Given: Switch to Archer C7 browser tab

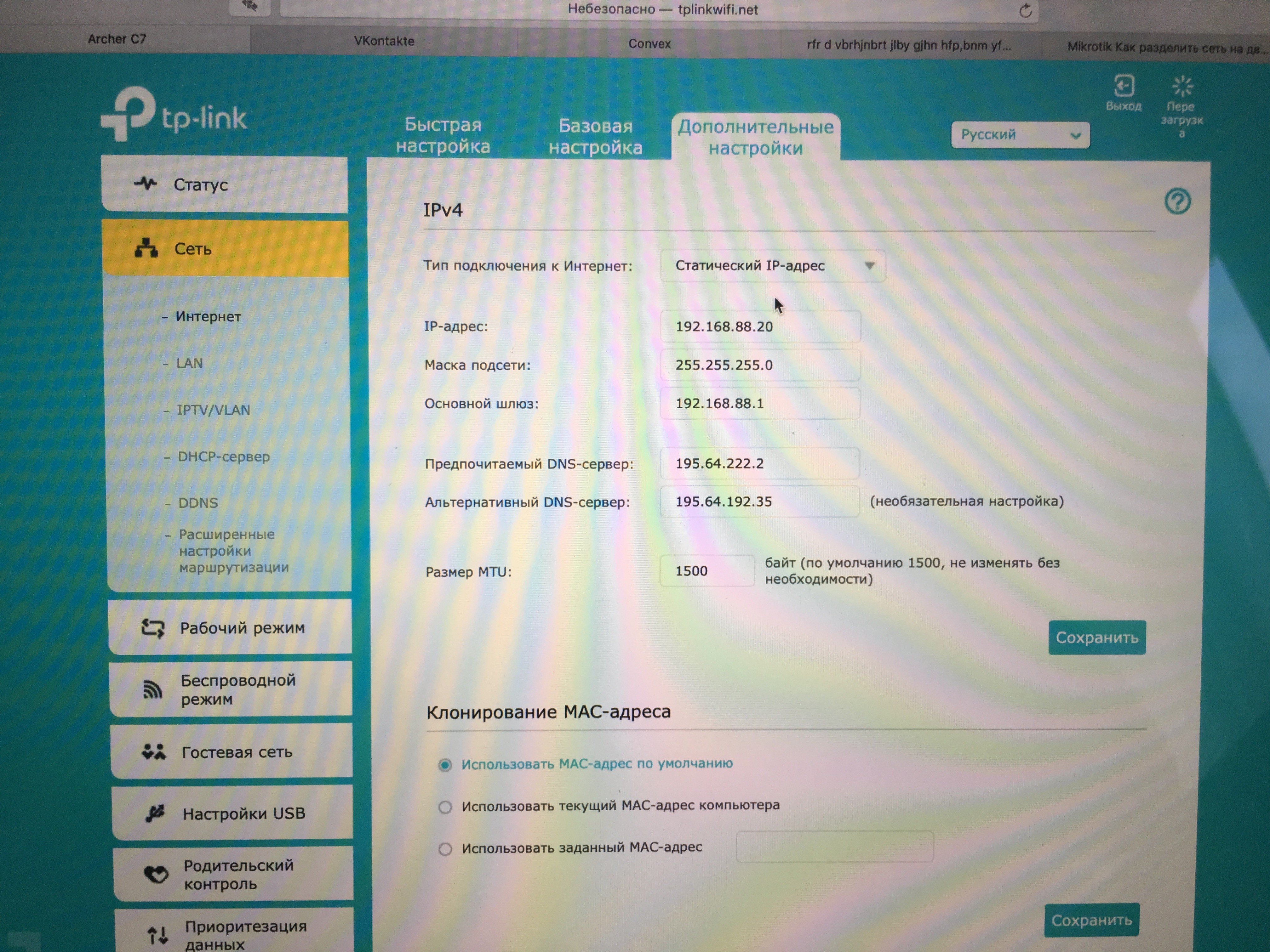Looking at the screenshot, I should 117,39.
